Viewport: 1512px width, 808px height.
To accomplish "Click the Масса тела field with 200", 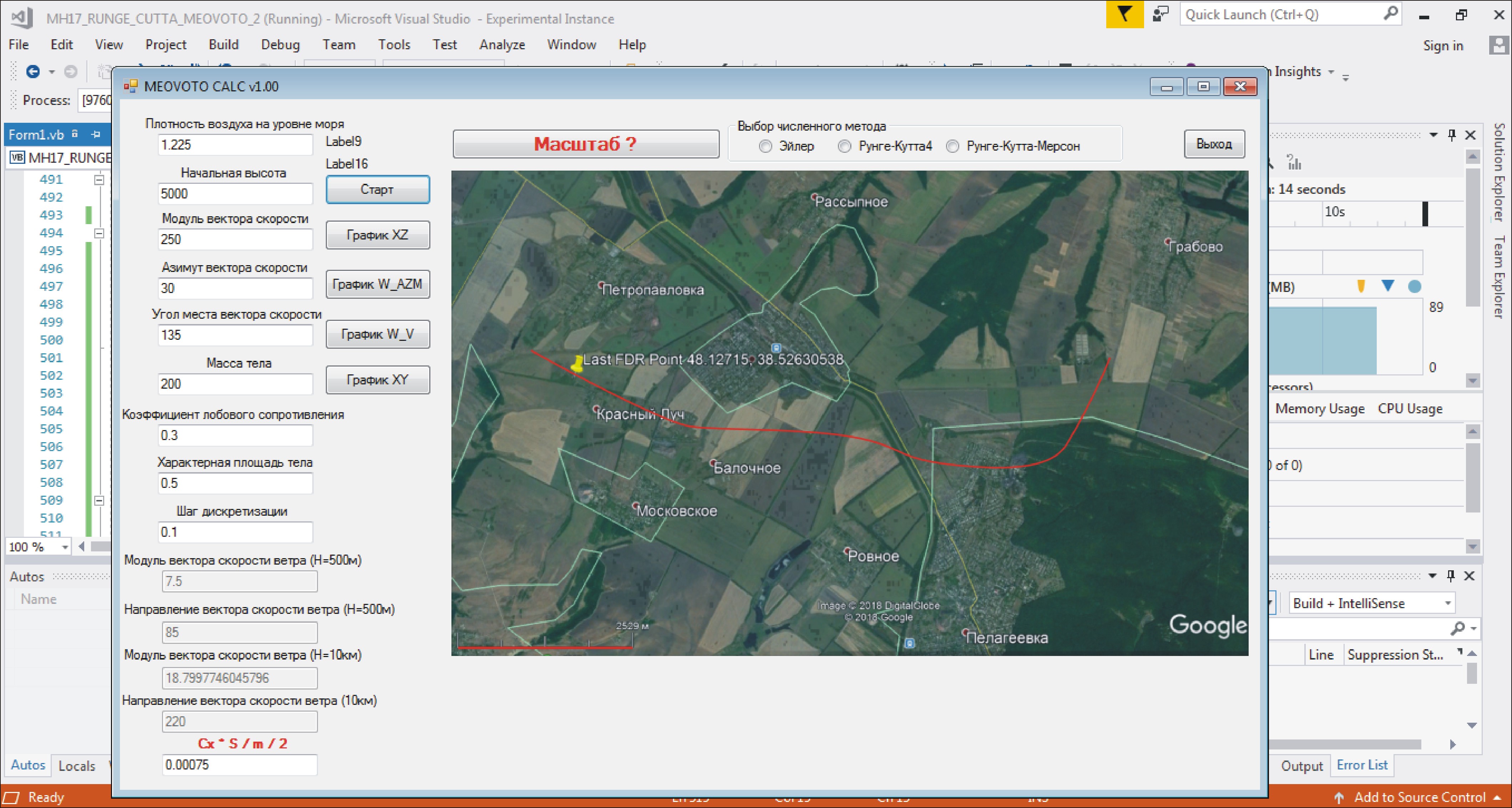I will pyautogui.click(x=235, y=384).
